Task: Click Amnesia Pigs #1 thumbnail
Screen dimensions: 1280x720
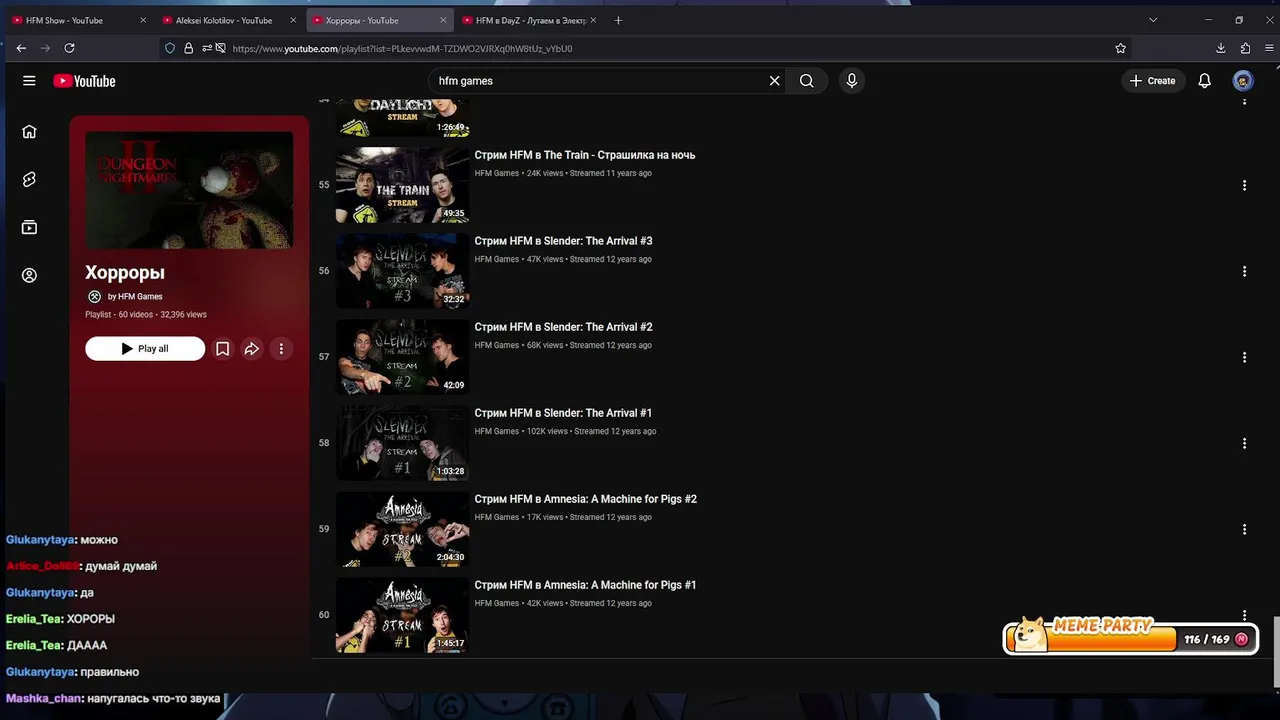Action: click(402, 615)
